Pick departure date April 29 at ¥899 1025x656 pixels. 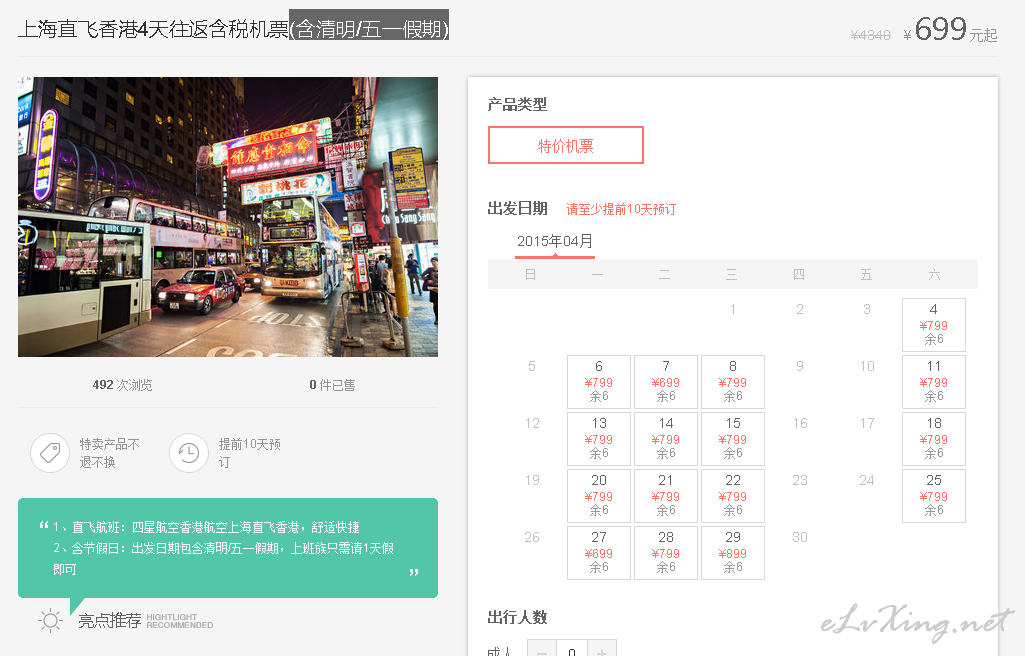(733, 552)
